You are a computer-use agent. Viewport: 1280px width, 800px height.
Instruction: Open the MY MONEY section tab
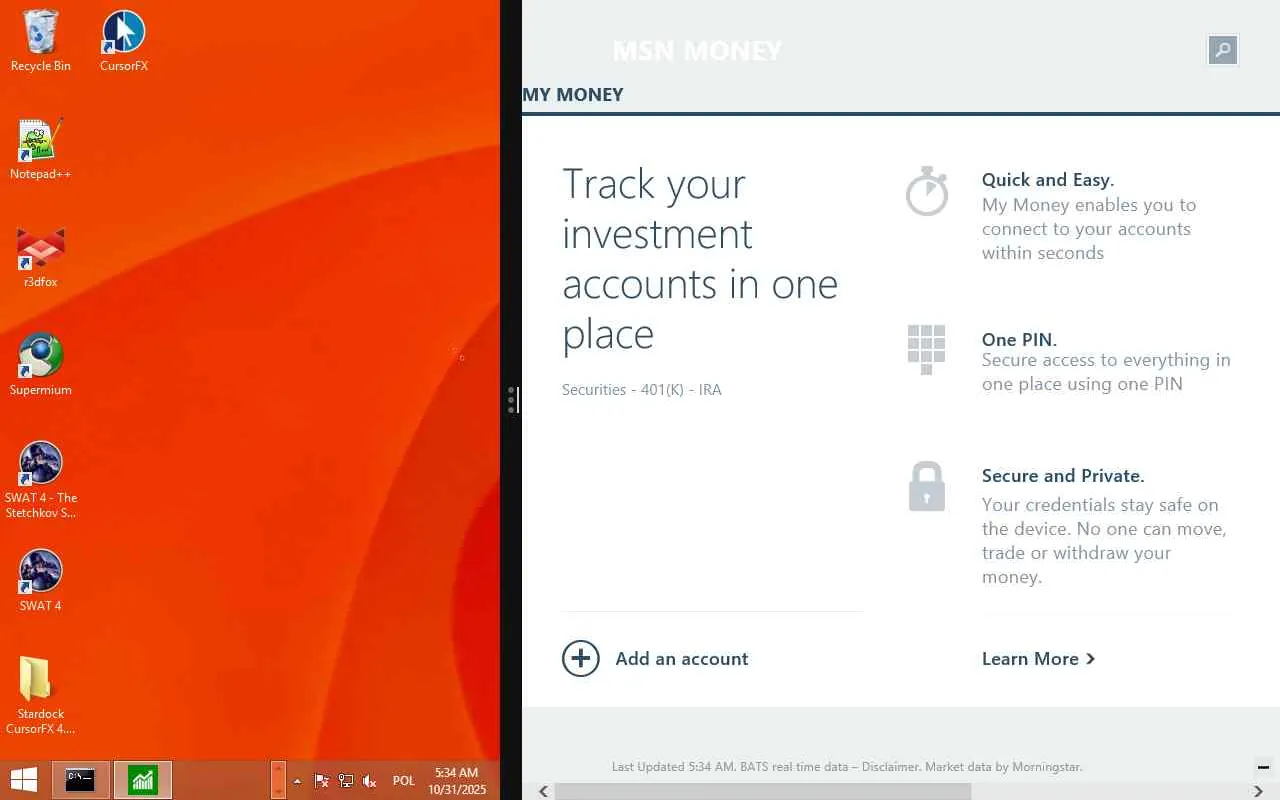pos(573,95)
